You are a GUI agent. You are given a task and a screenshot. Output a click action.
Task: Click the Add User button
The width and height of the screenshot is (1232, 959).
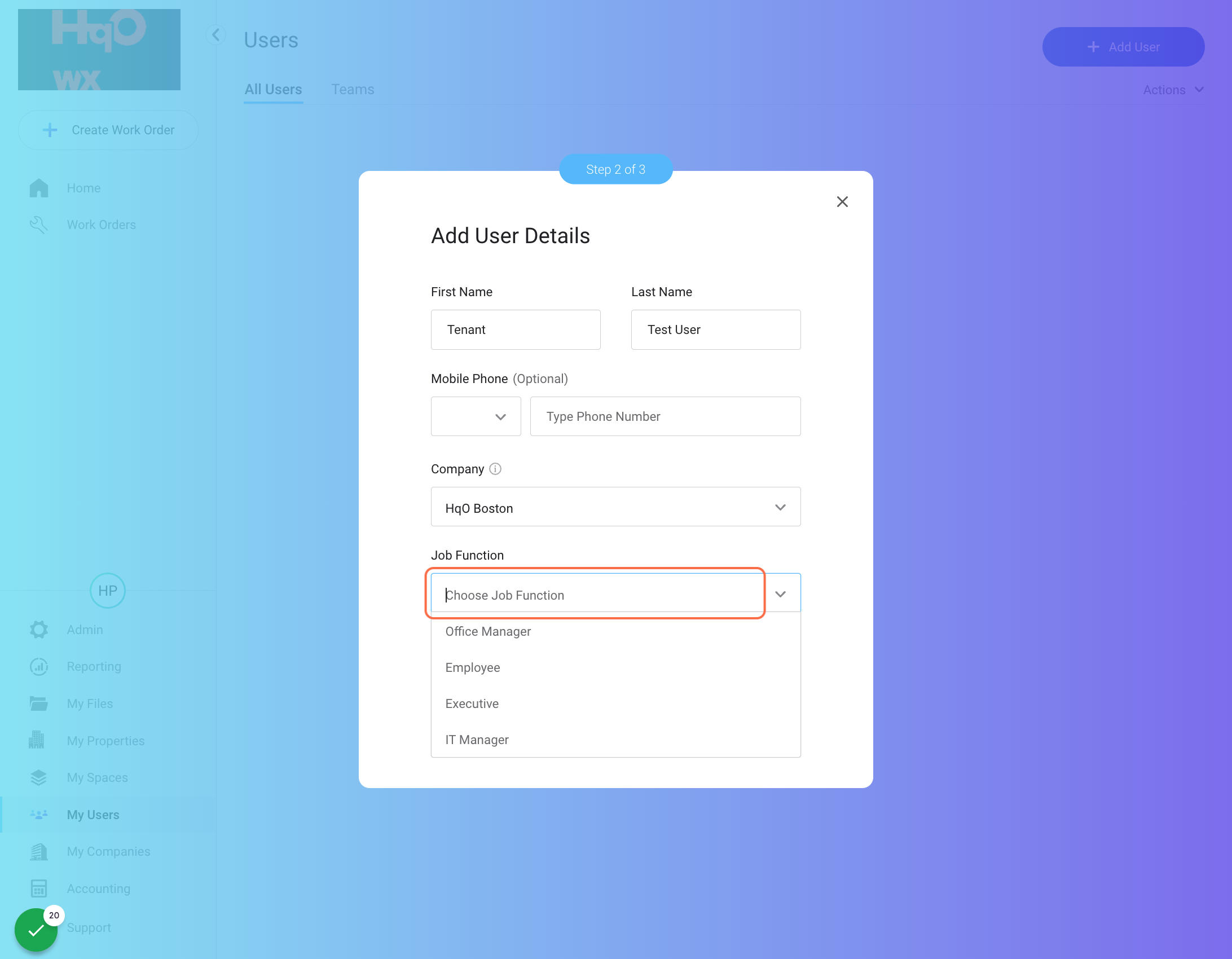(x=1123, y=47)
